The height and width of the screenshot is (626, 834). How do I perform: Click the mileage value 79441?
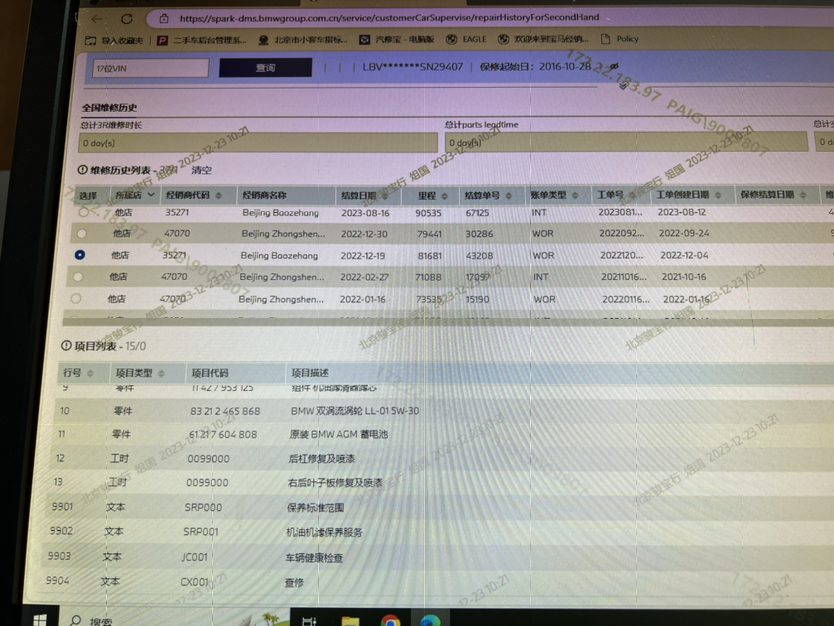tap(430, 234)
